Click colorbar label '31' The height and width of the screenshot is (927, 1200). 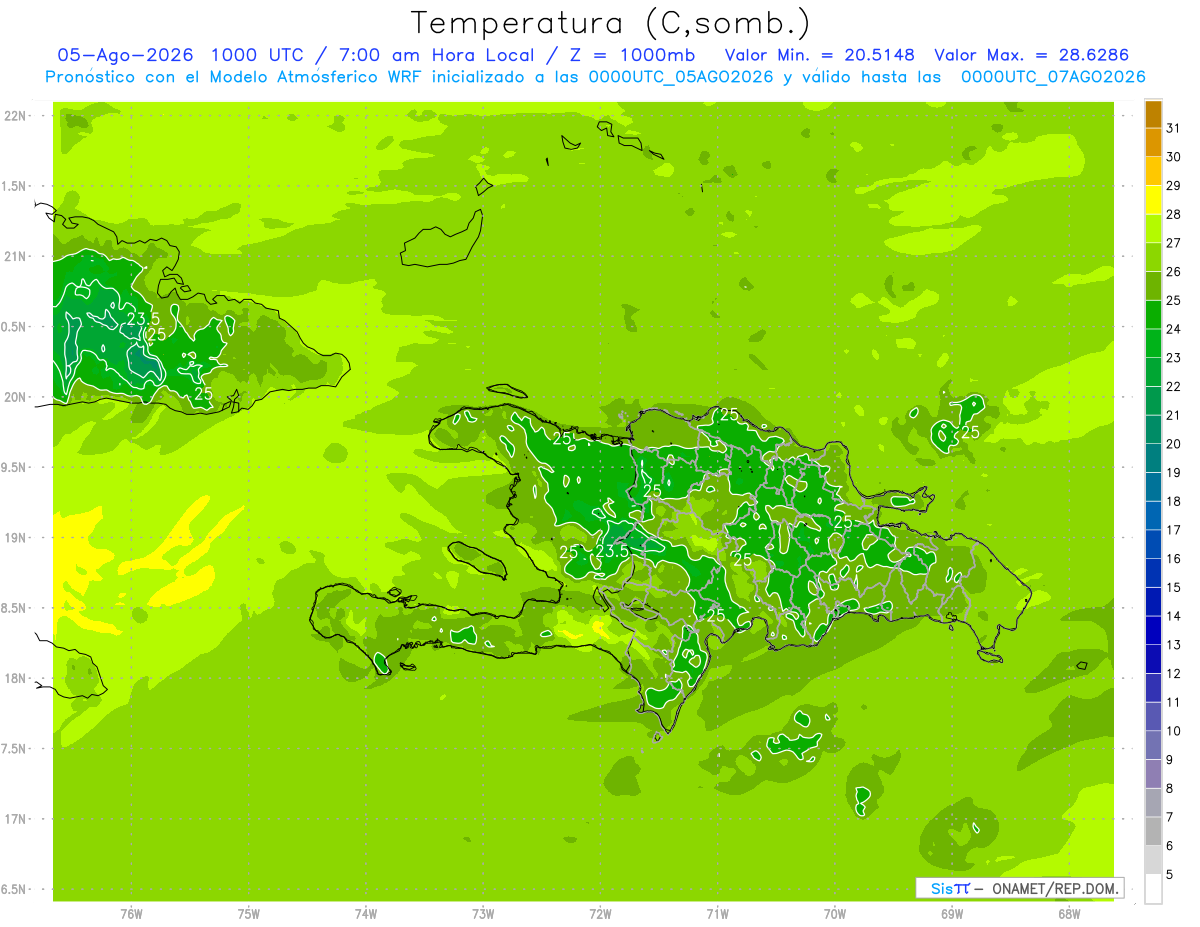[1173, 128]
